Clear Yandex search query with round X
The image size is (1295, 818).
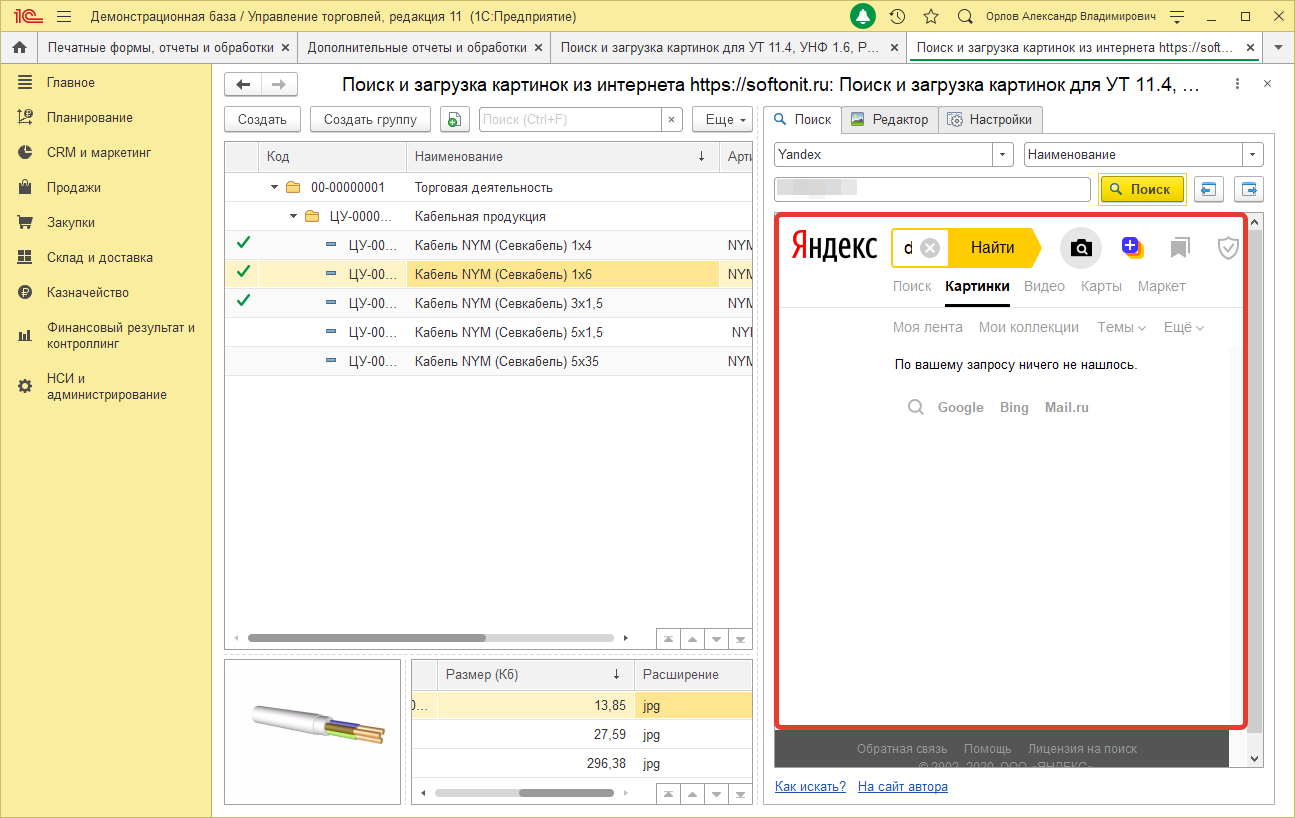pyautogui.click(x=930, y=248)
